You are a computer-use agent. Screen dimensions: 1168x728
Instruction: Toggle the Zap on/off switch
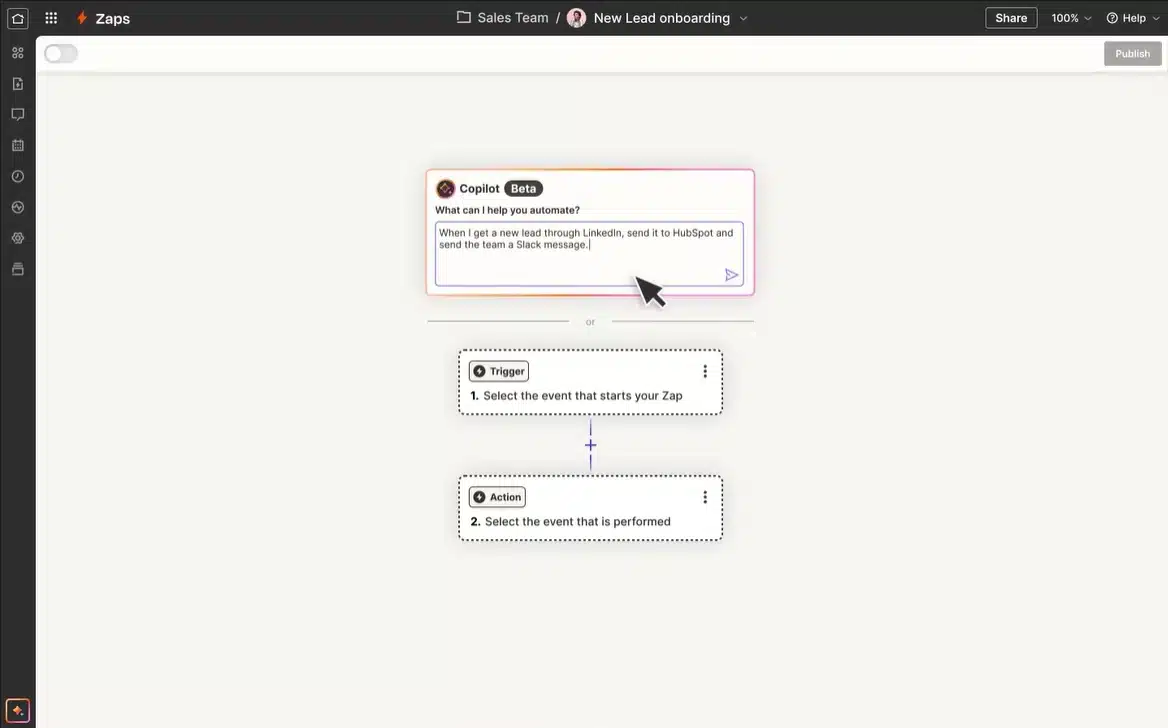pos(60,53)
